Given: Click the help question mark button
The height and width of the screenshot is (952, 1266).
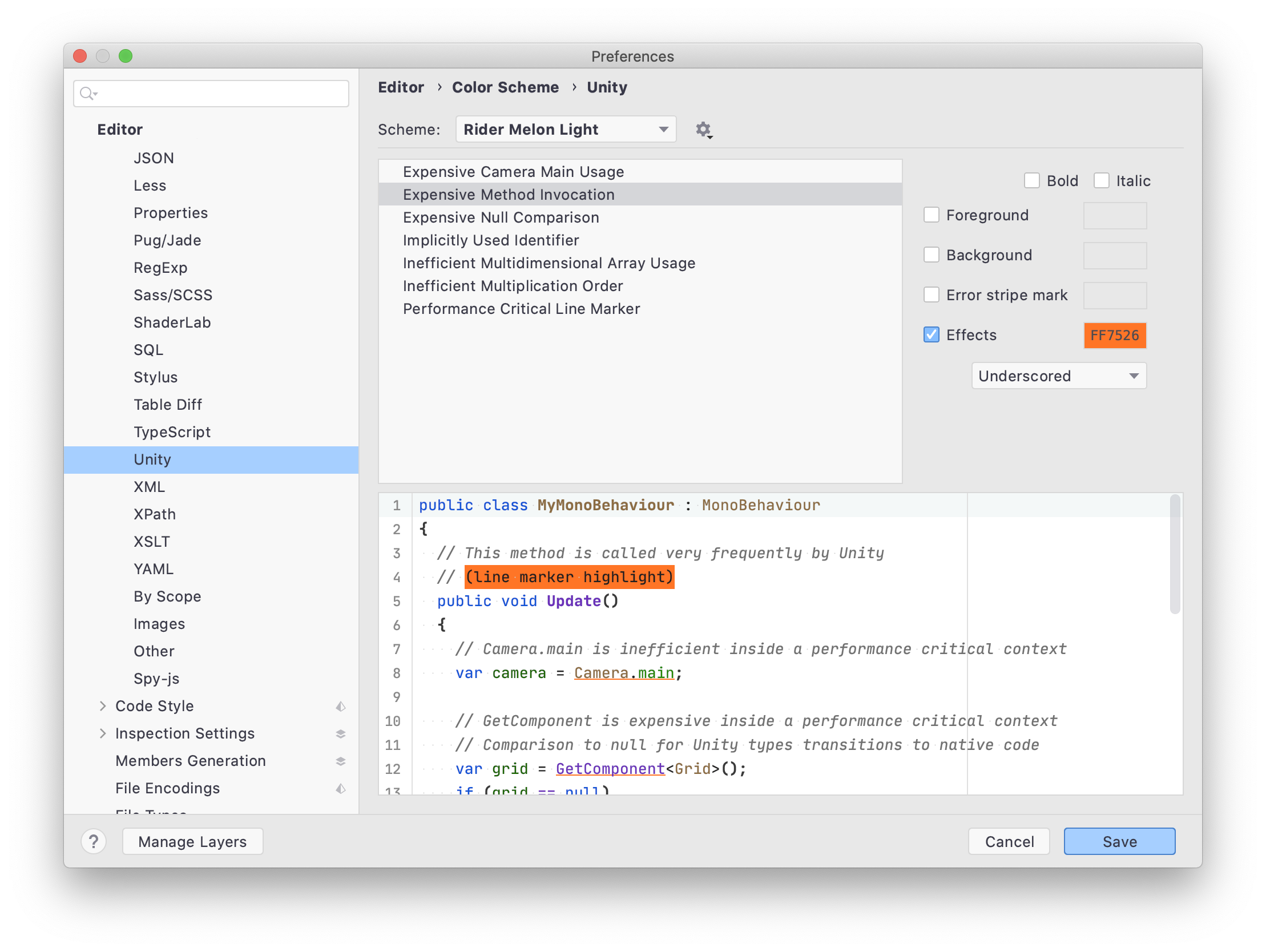Looking at the screenshot, I should point(94,841).
